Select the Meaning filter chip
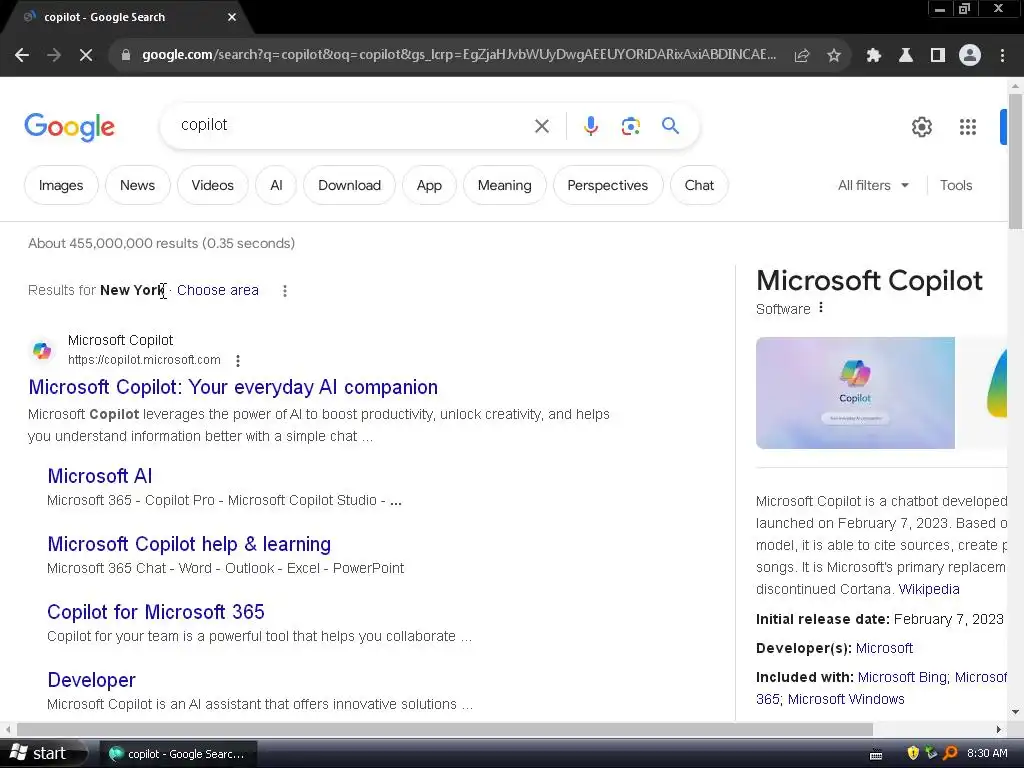Viewport: 1024px width, 768px height. point(504,185)
